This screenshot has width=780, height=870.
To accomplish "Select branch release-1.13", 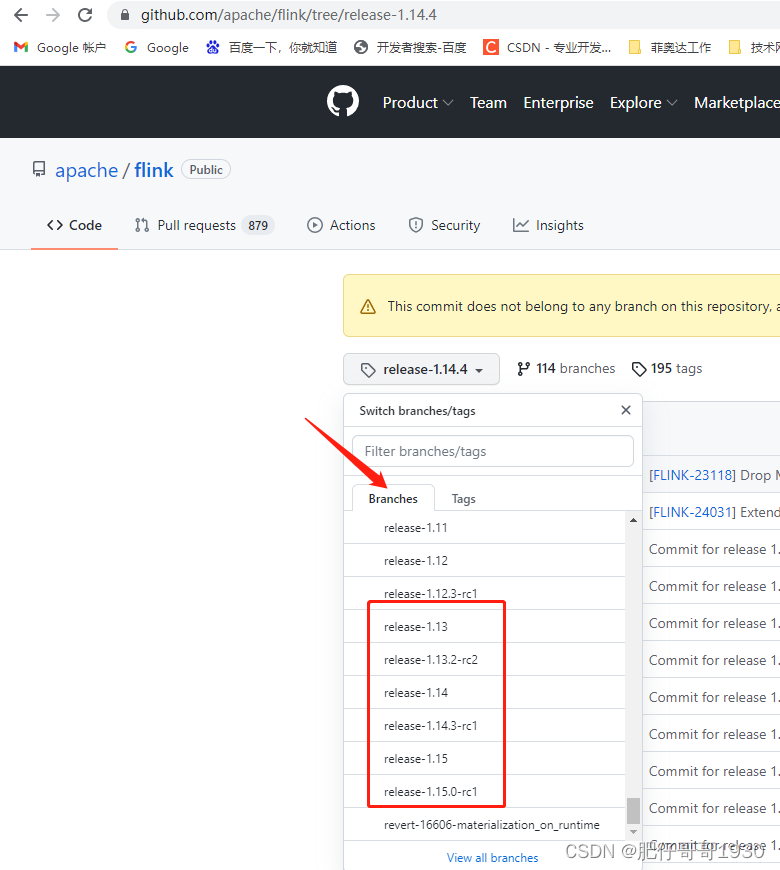I will click(x=484, y=626).
